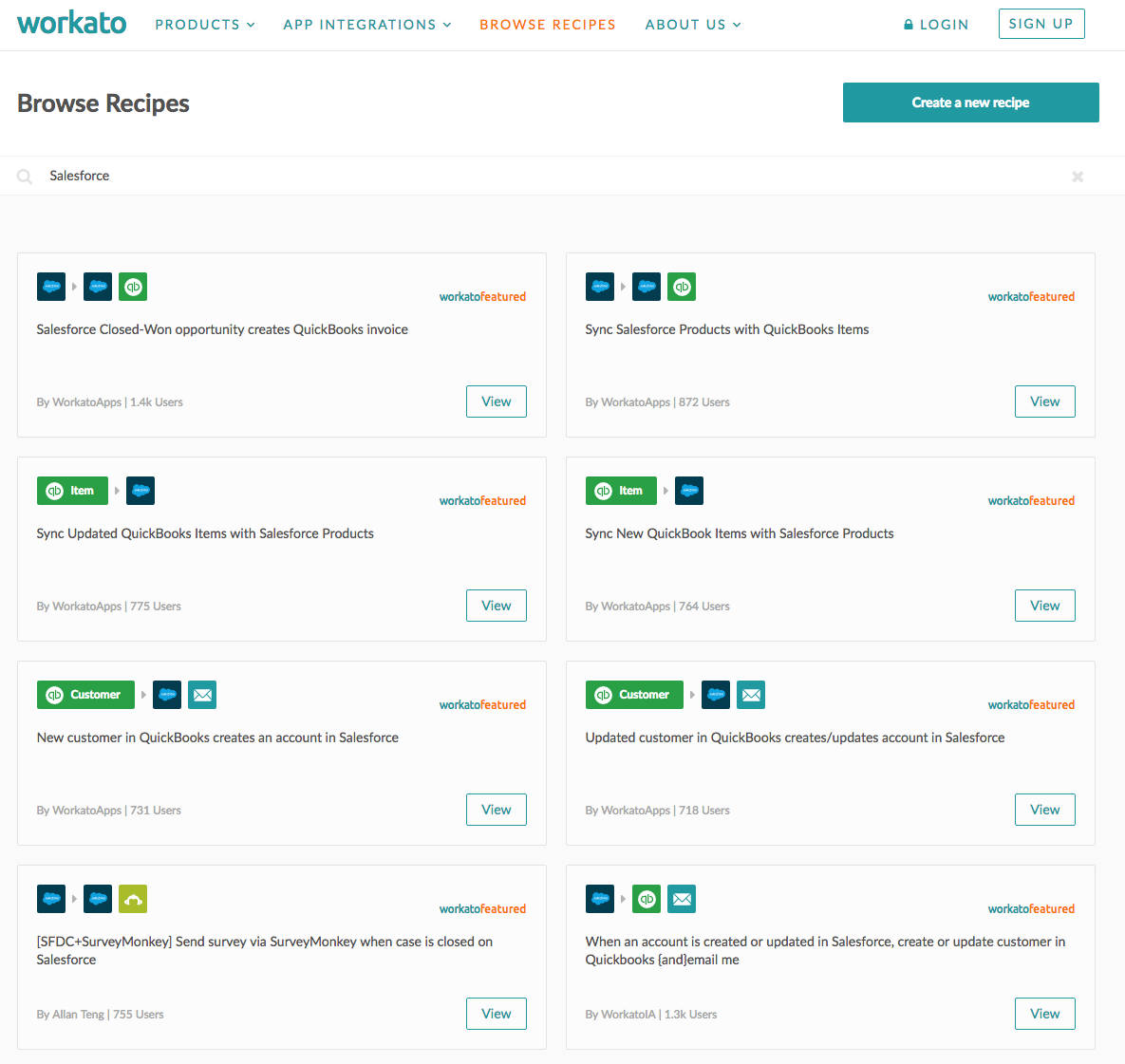The width and height of the screenshot is (1125, 1064).
Task: Click the search magnifier icon
Action: [x=25, y=177]
